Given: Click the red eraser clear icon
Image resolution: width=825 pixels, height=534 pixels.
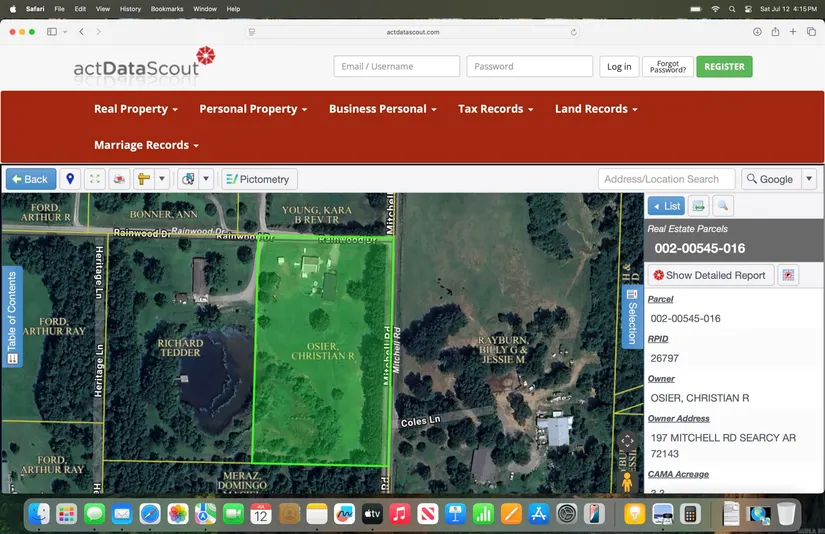Looking at the screenshot, I should (119, 179).
